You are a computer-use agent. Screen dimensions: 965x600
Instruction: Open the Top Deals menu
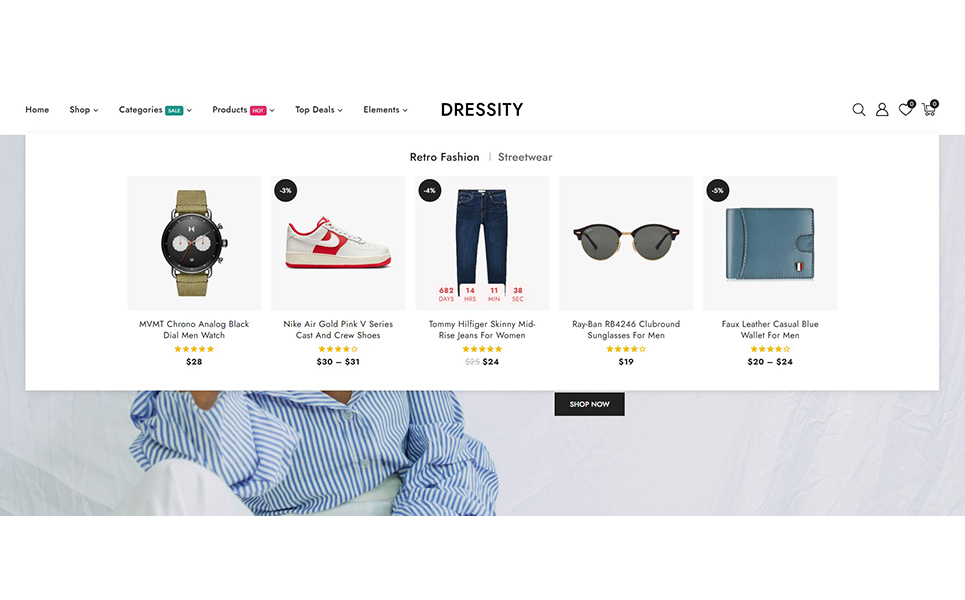(x=319, y=110)
